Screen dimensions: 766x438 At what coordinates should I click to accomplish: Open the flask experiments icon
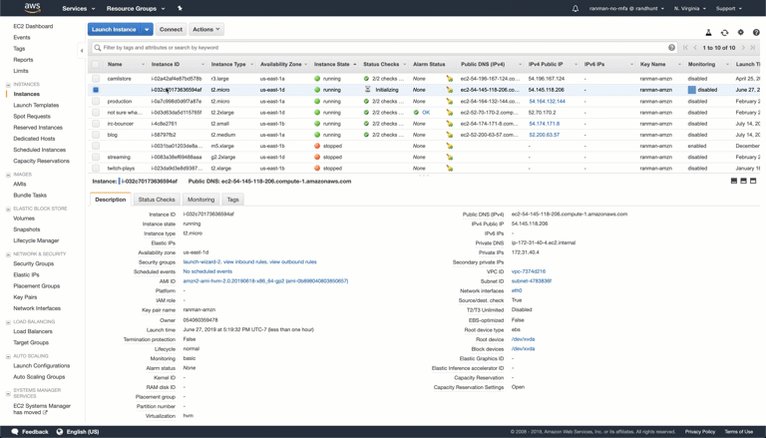click(708, 32)
